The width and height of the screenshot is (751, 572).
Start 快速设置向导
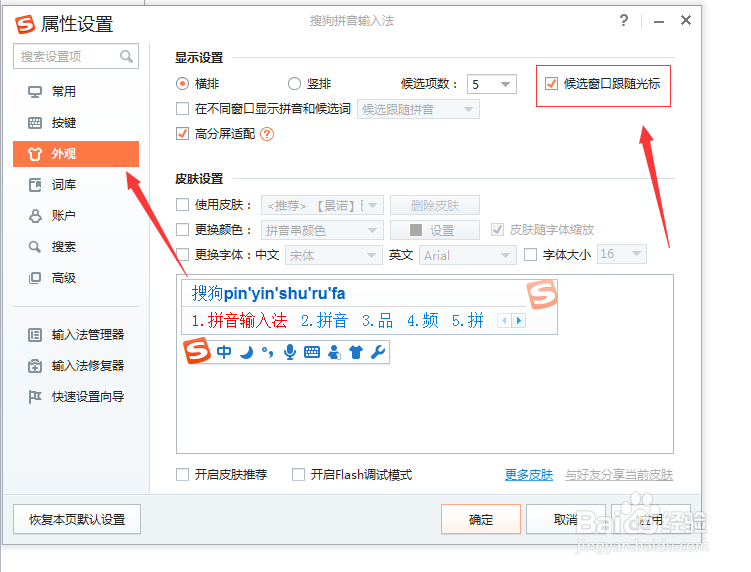pos(76,397)
